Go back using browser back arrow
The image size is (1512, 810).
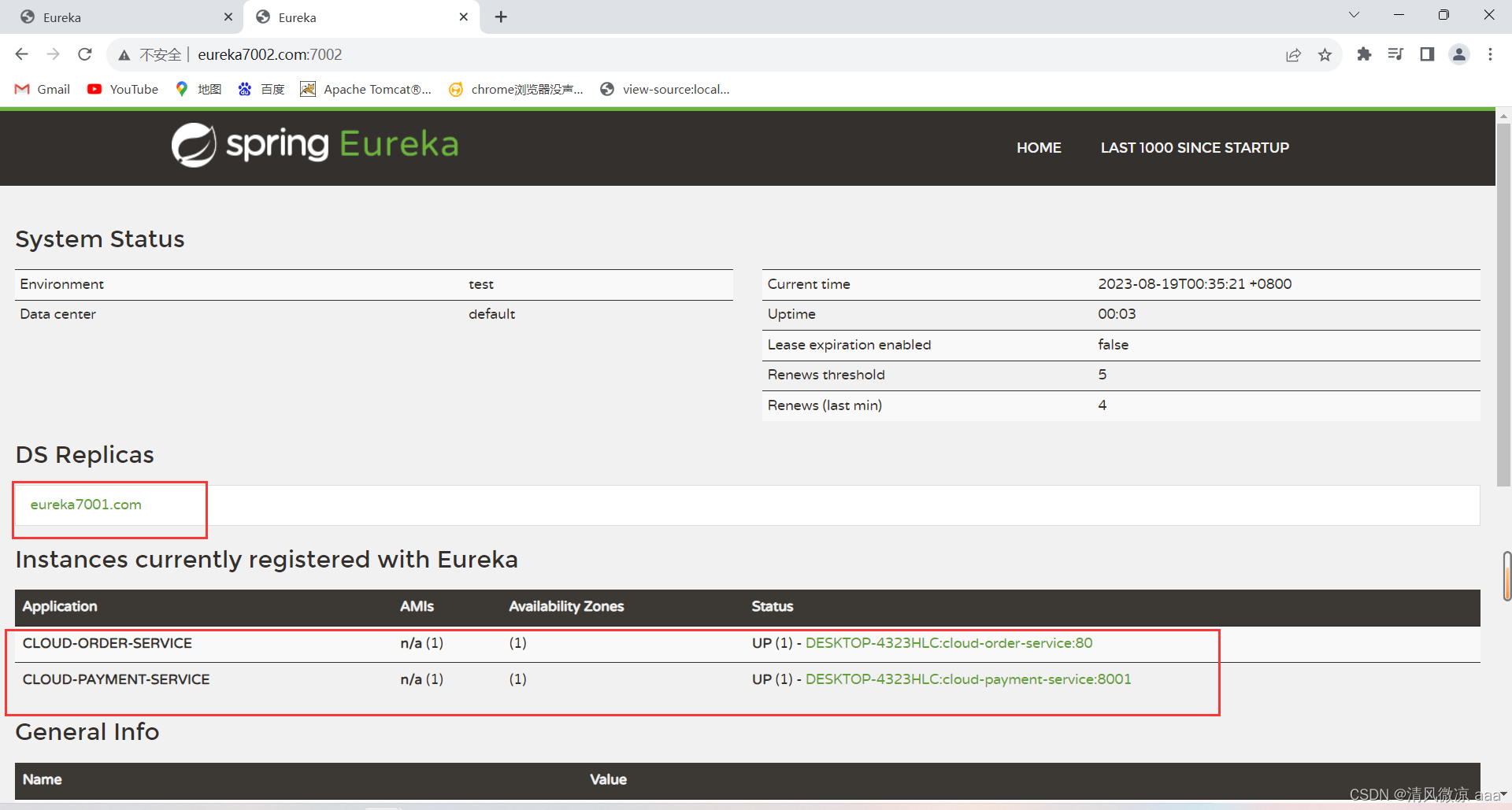pos(22,54)
